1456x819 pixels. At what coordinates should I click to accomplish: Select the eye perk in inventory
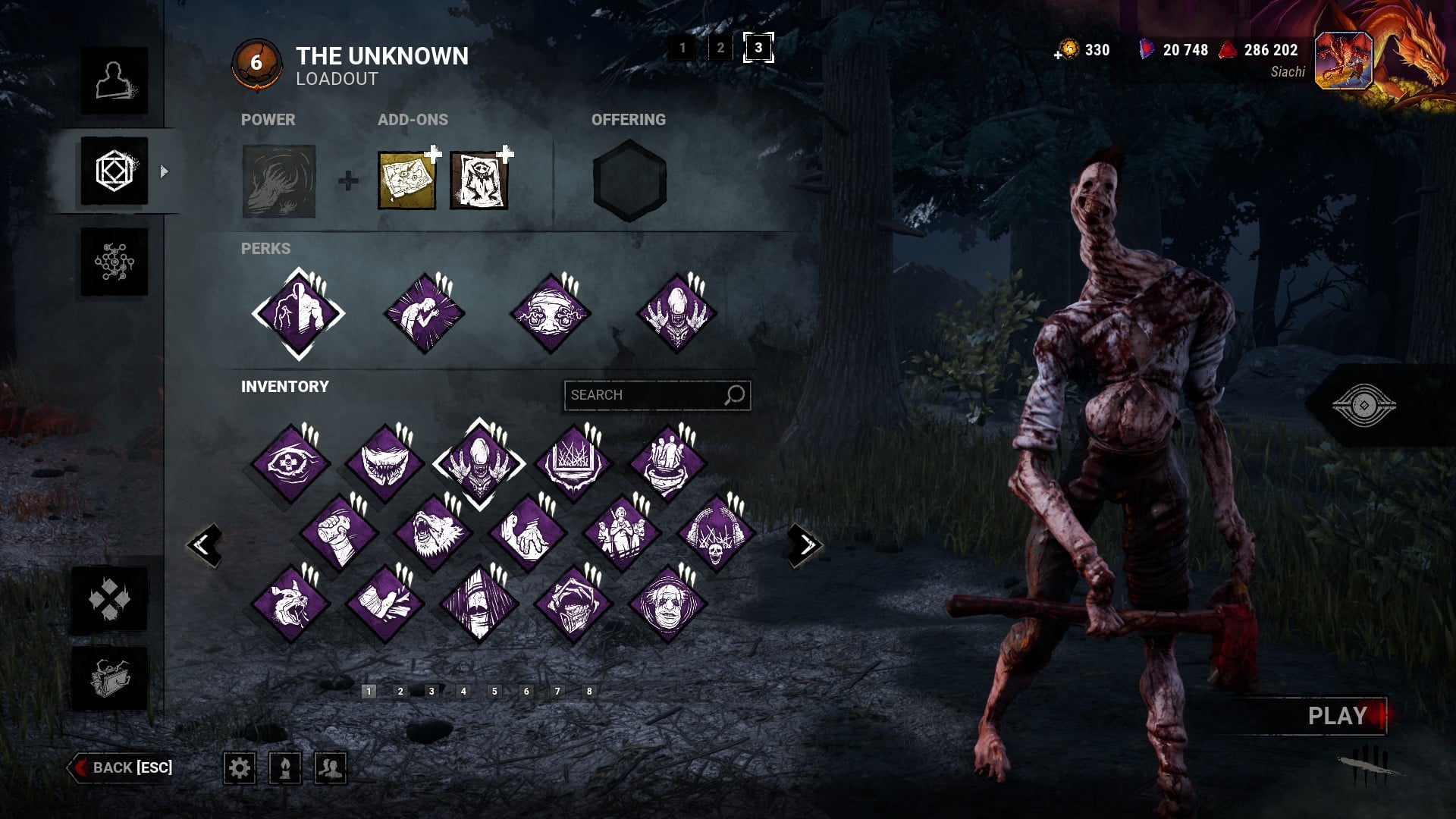coord(290,463)
